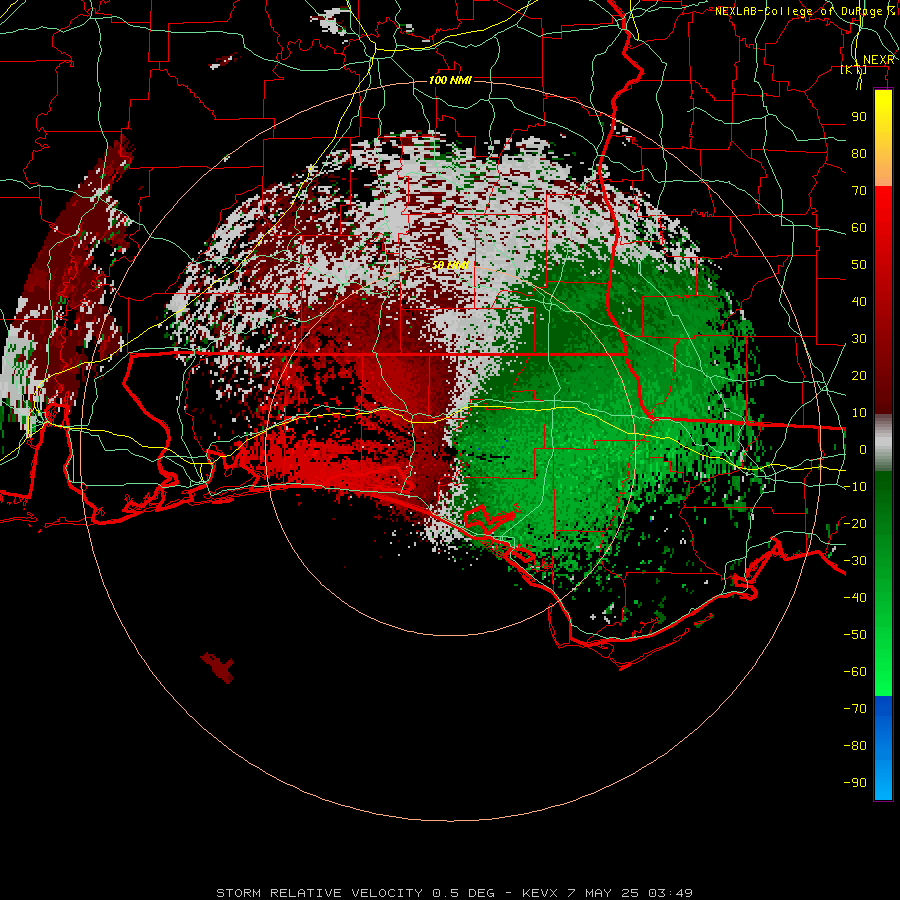Select the 70 value on velocity scale
The height and width of the screenshot is (900, 900).
[859, 191]
